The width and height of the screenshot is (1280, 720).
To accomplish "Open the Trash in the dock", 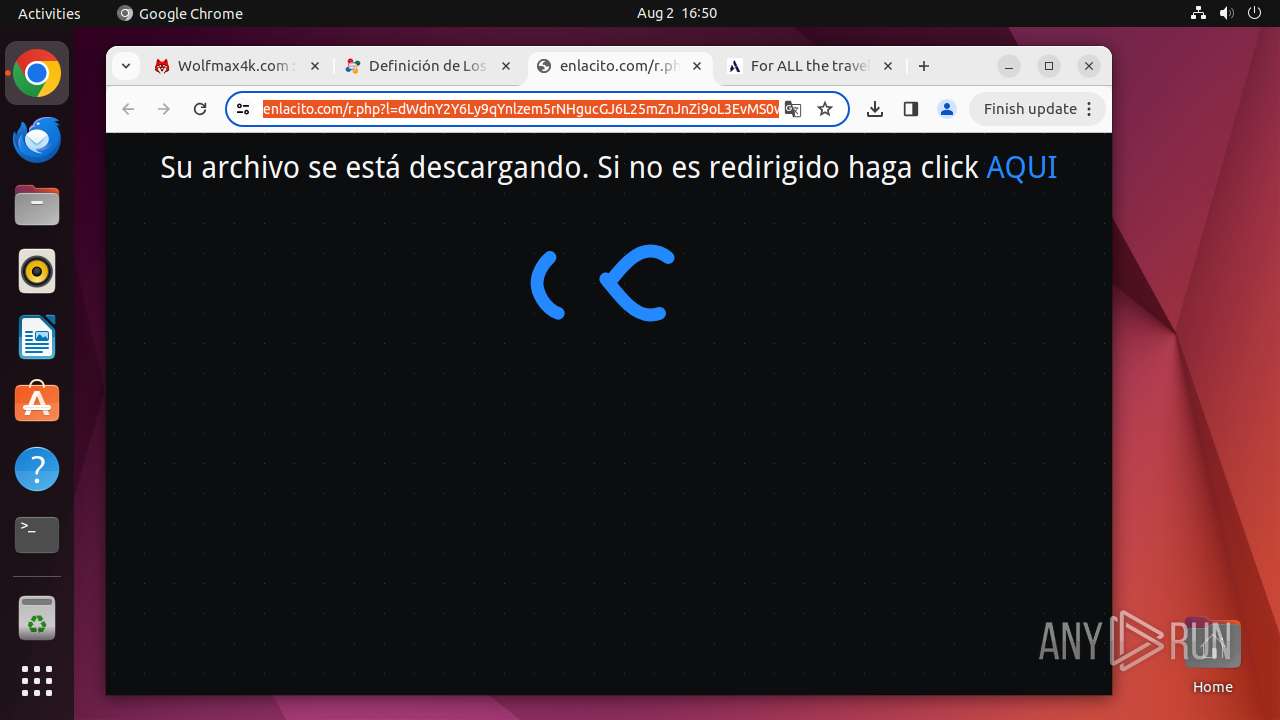I will (37, 618).
